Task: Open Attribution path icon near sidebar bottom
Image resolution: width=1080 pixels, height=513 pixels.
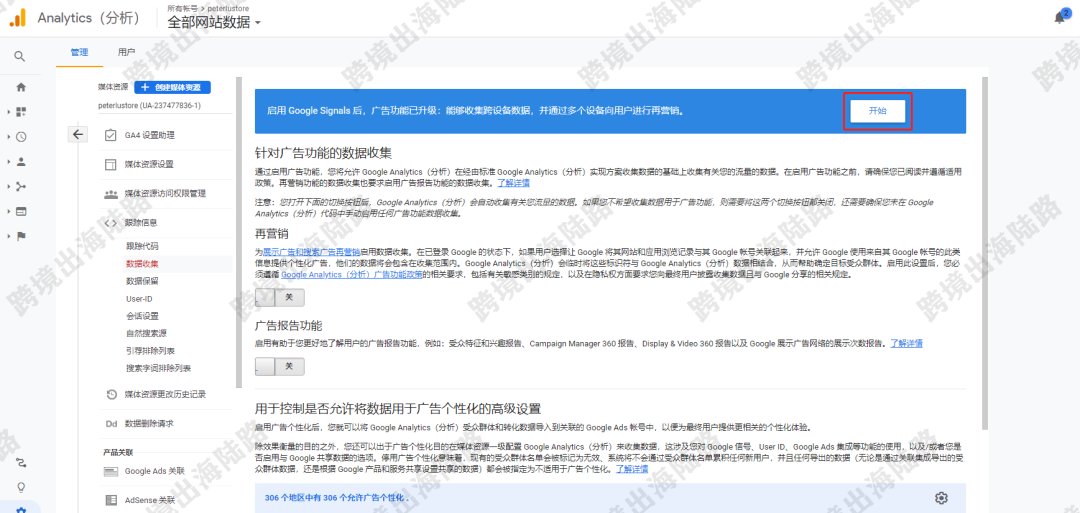Action: click(21, 462)
